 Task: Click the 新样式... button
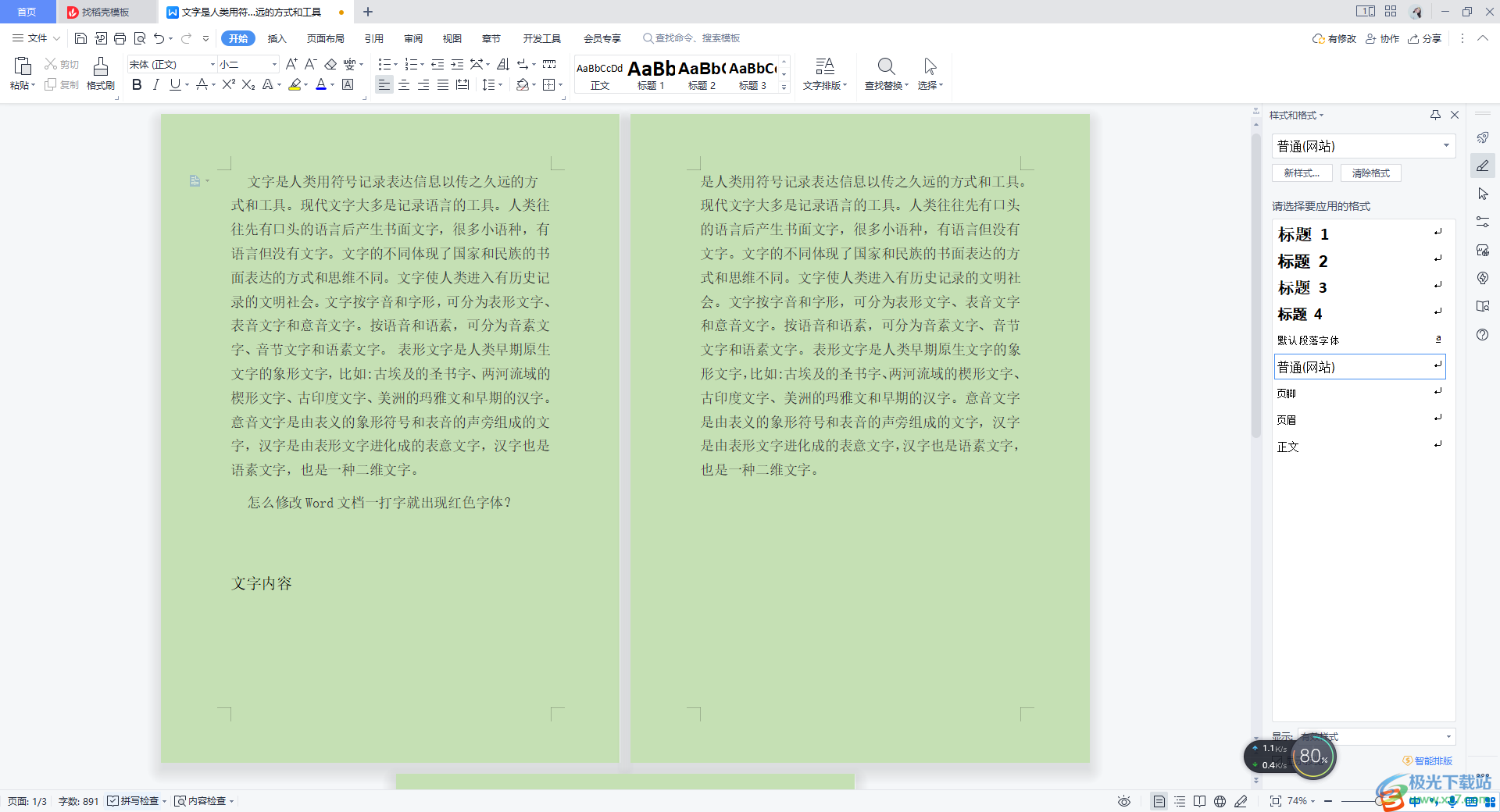(1302, 173)
